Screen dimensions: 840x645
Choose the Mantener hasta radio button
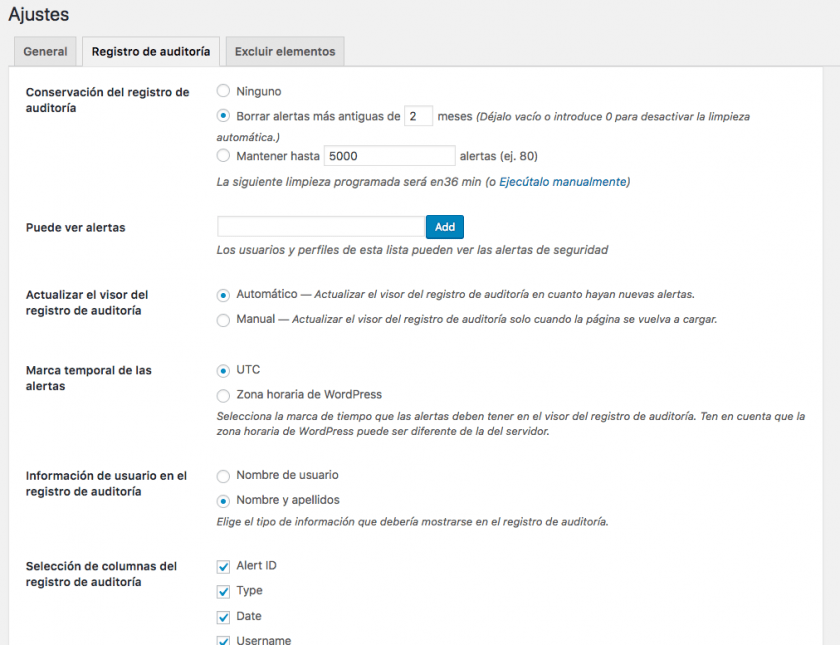coord(224,155)
